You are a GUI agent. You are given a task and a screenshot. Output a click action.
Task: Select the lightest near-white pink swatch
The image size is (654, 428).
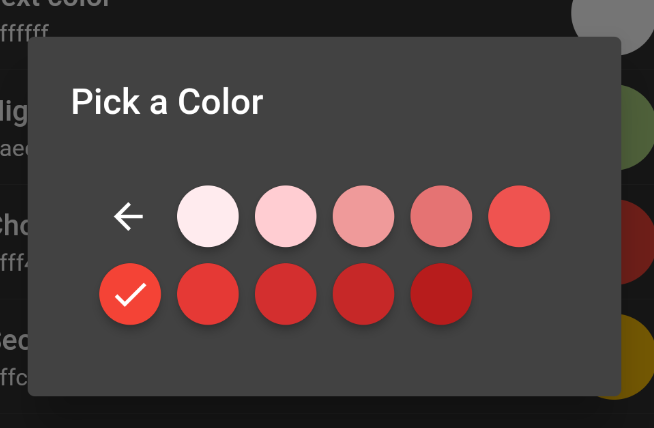coord(208,216)
